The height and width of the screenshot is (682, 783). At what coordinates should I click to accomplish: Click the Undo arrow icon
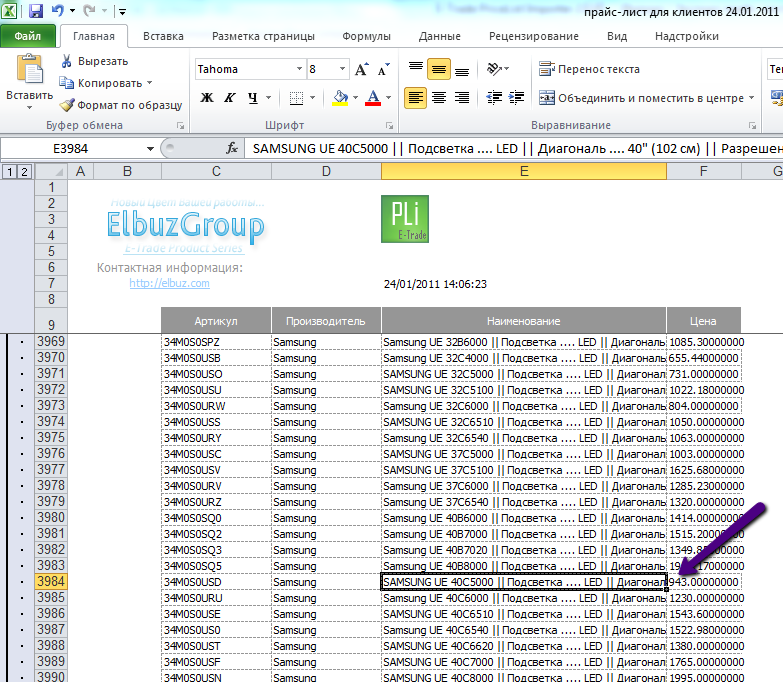tap(58, 10)
